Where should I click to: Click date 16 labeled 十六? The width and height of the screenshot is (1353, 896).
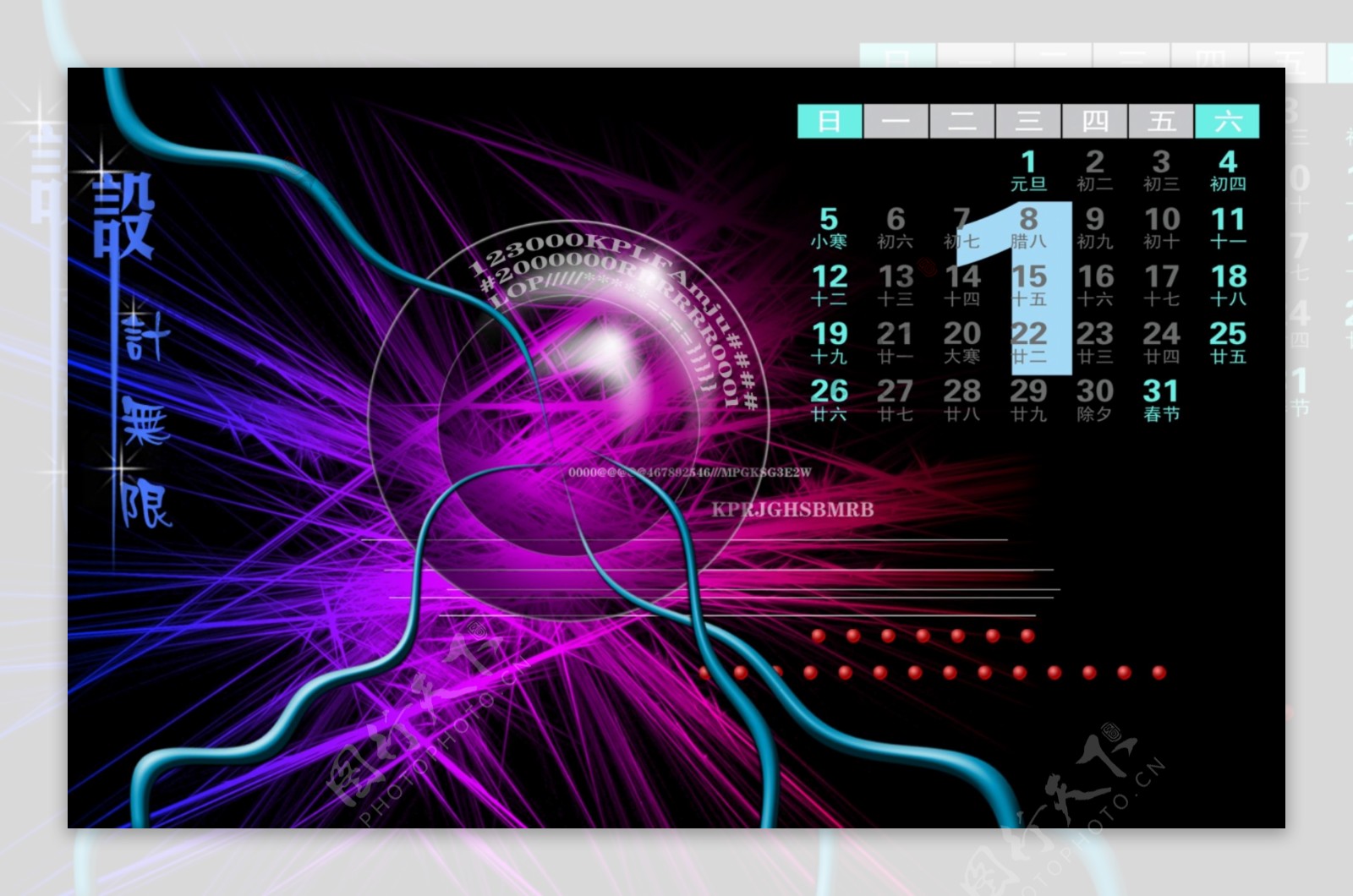coord(1095,285)
